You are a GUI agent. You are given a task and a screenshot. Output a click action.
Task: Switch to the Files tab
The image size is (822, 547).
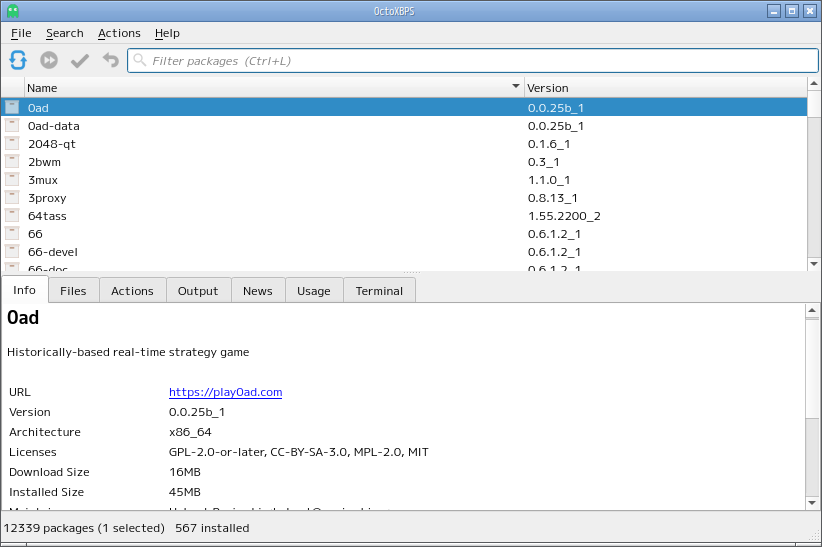click(x=73, y=291)
